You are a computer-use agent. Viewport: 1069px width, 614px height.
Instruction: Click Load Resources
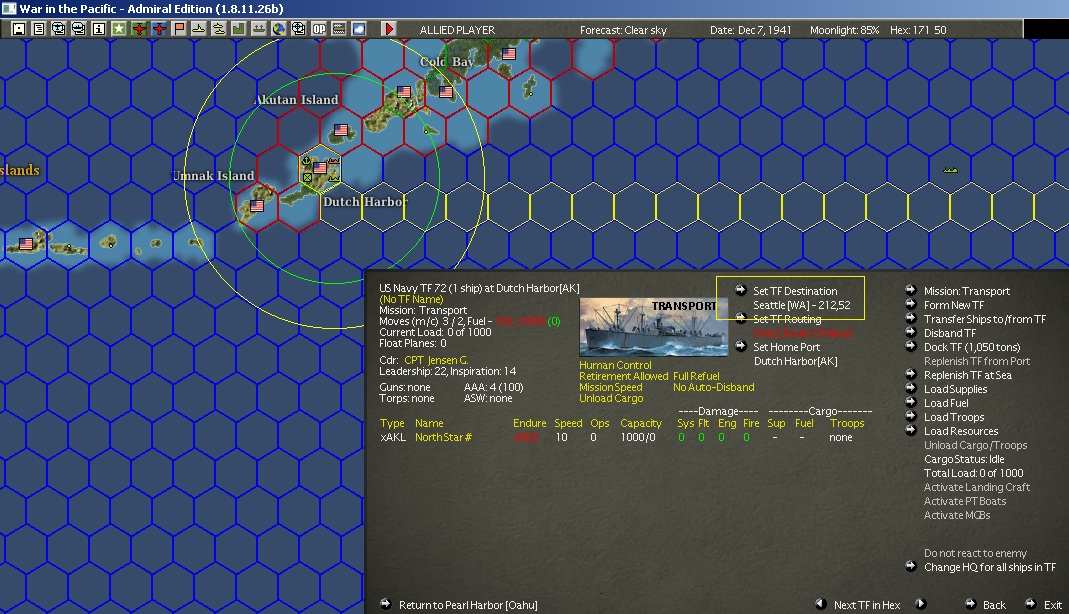pyautogui.click(x=961, y=431)
